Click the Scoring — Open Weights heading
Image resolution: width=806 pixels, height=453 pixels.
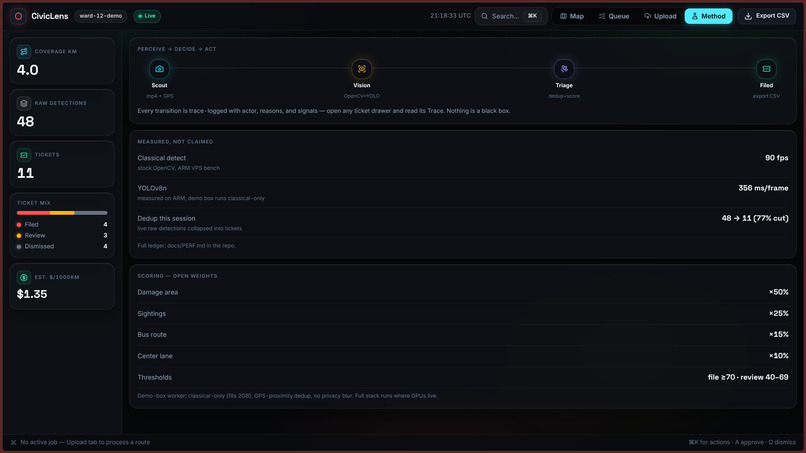[x=177, y=276]
